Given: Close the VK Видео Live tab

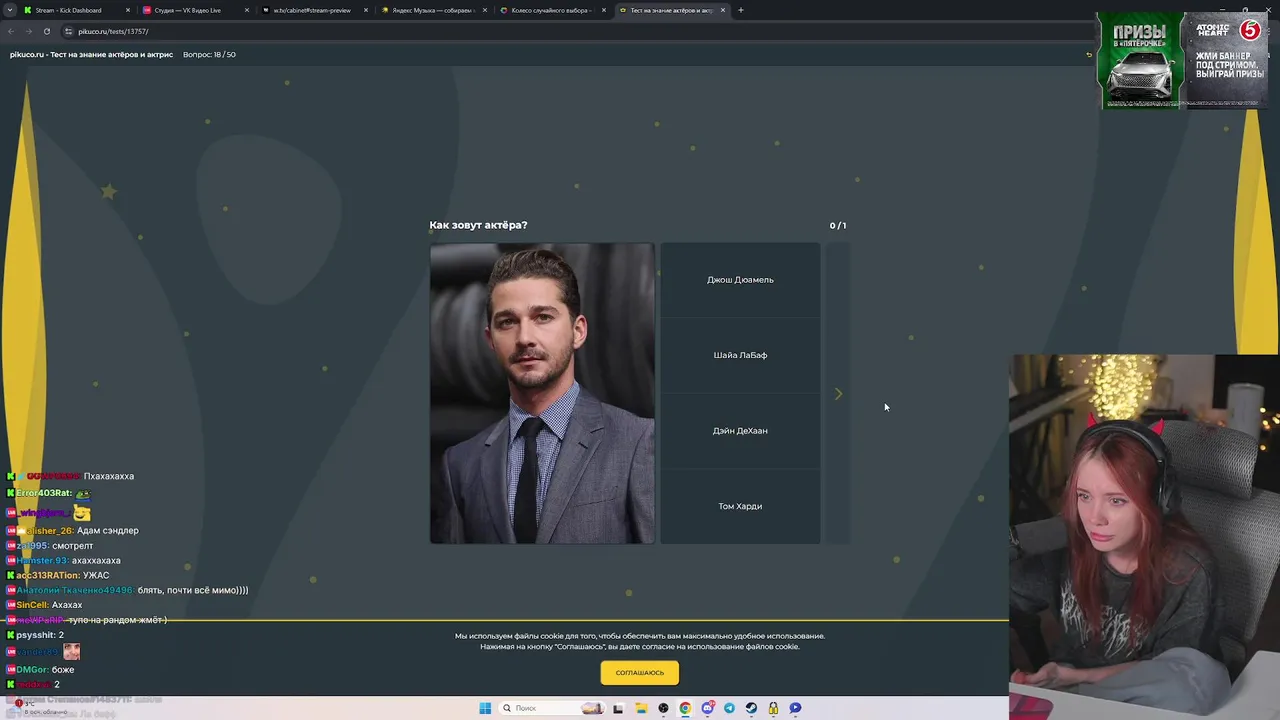Looking at the screenshot, I should 247,10.
